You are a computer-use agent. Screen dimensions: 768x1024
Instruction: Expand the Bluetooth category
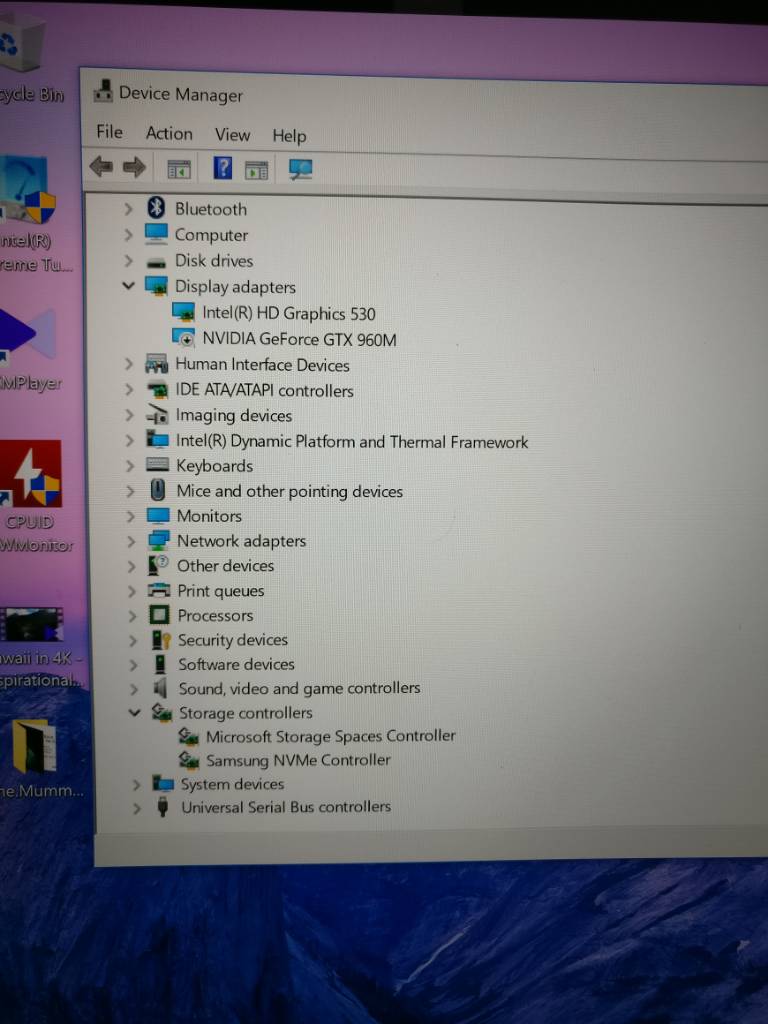coord(129,209)
